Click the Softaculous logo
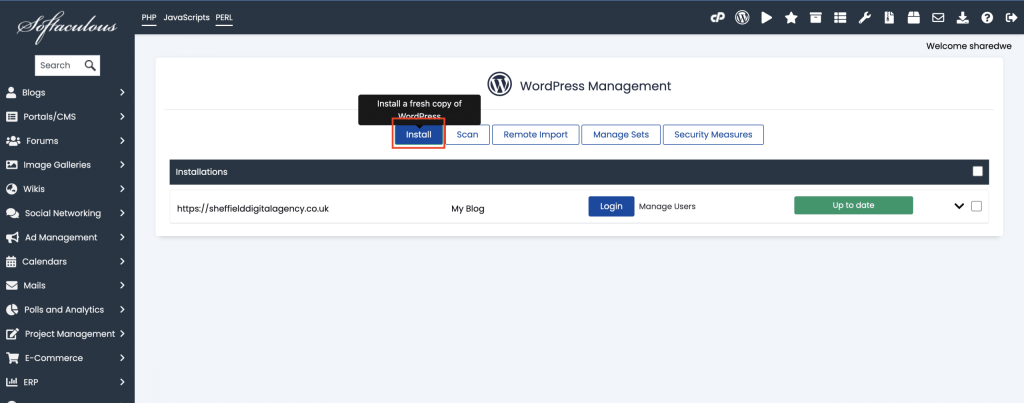Screen dimensions: 1024x403 pyautogui.click(x=67, y=27)
